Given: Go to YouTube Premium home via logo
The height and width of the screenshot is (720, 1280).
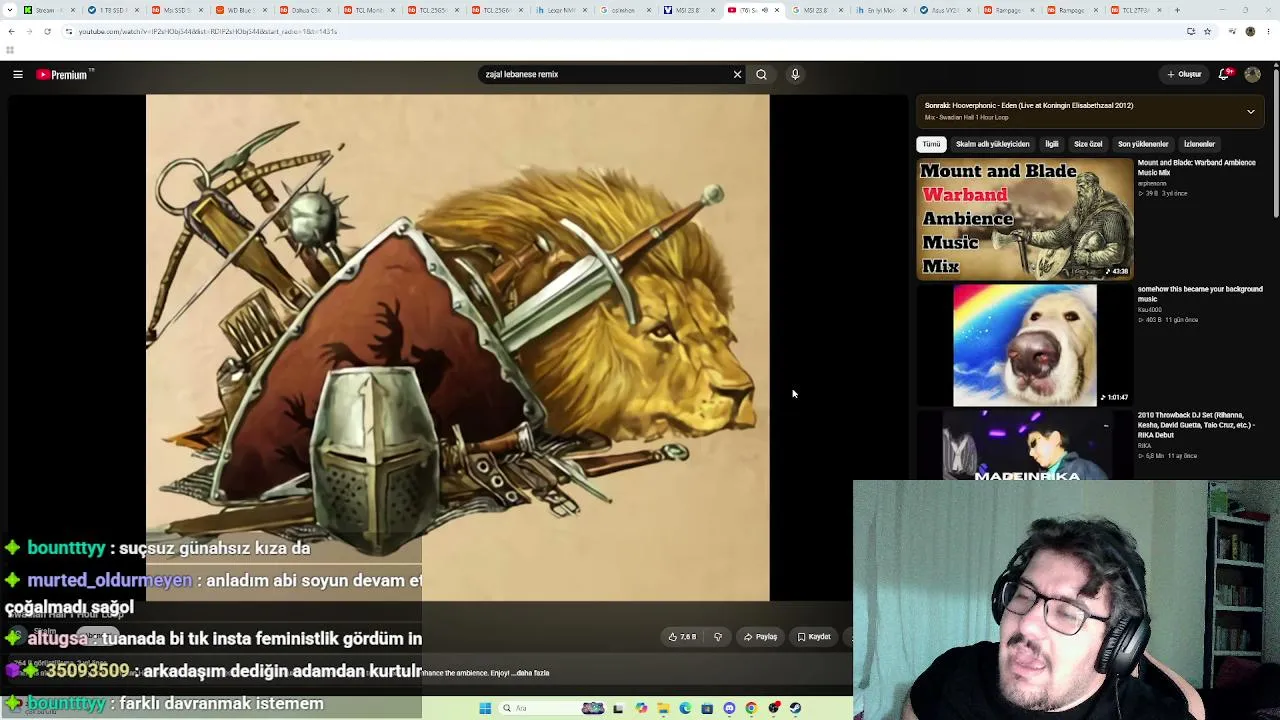Looking at the screenshot, I should pos(65,74).
